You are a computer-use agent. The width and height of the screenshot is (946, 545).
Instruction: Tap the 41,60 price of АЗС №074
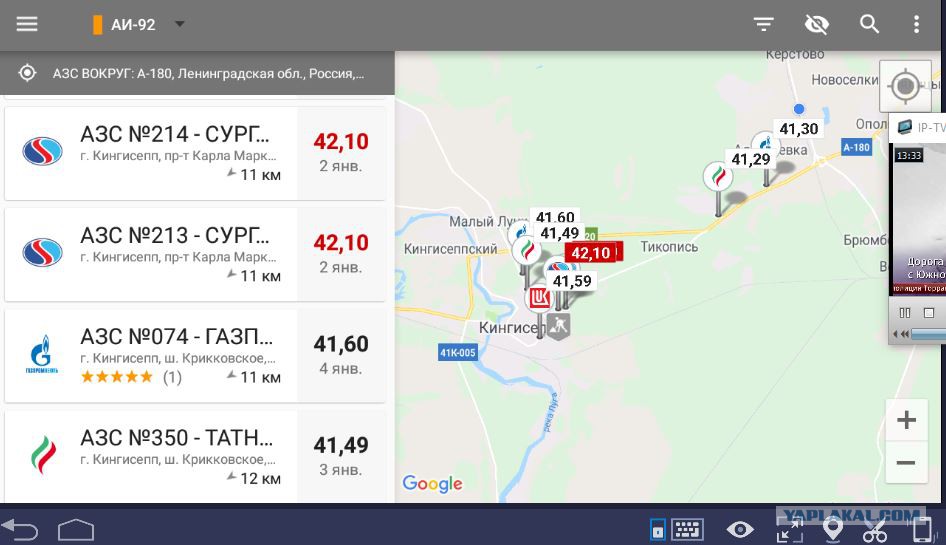pyautogui.click(x=341, y=344)
